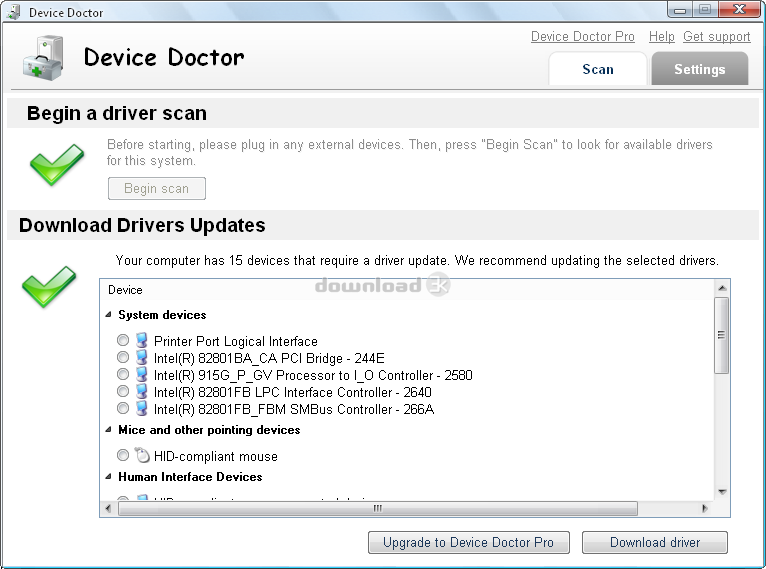The height and width of the screenshot is (569, 766).
Task: Click the device icon beside Printer Port Logical Interface
Action: pos(142,340)
